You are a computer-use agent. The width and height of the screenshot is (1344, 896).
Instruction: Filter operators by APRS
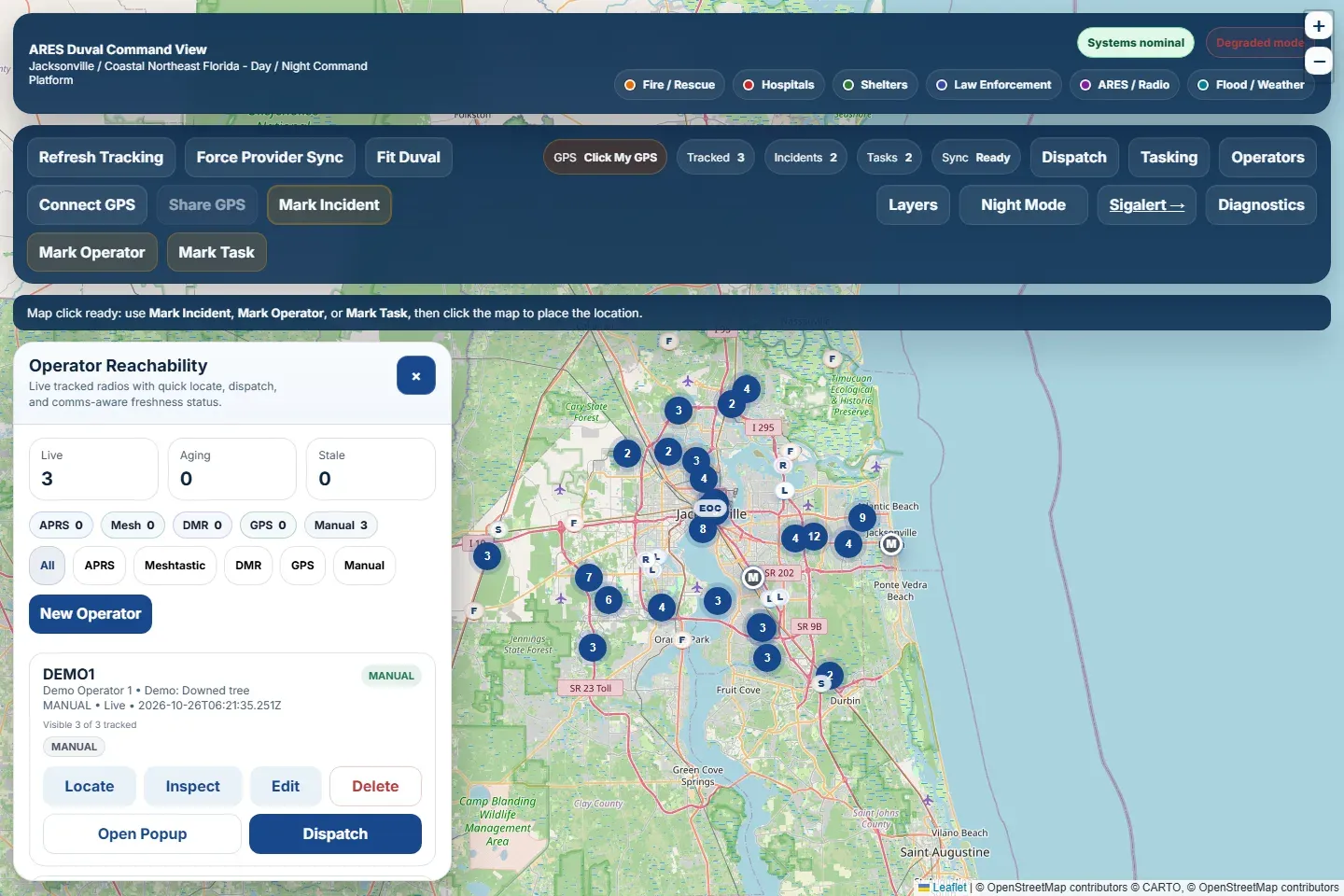click(100, 566)
